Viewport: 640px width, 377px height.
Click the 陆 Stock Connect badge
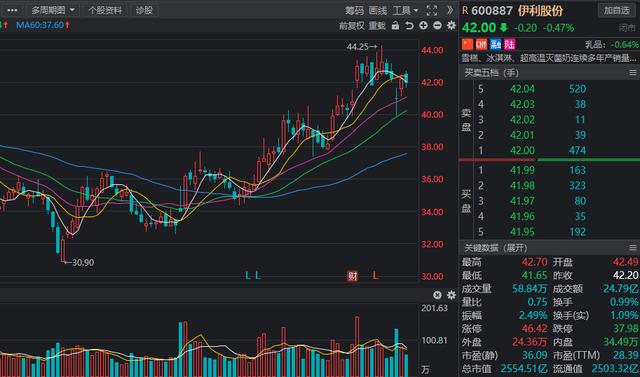tap(509, 44)
